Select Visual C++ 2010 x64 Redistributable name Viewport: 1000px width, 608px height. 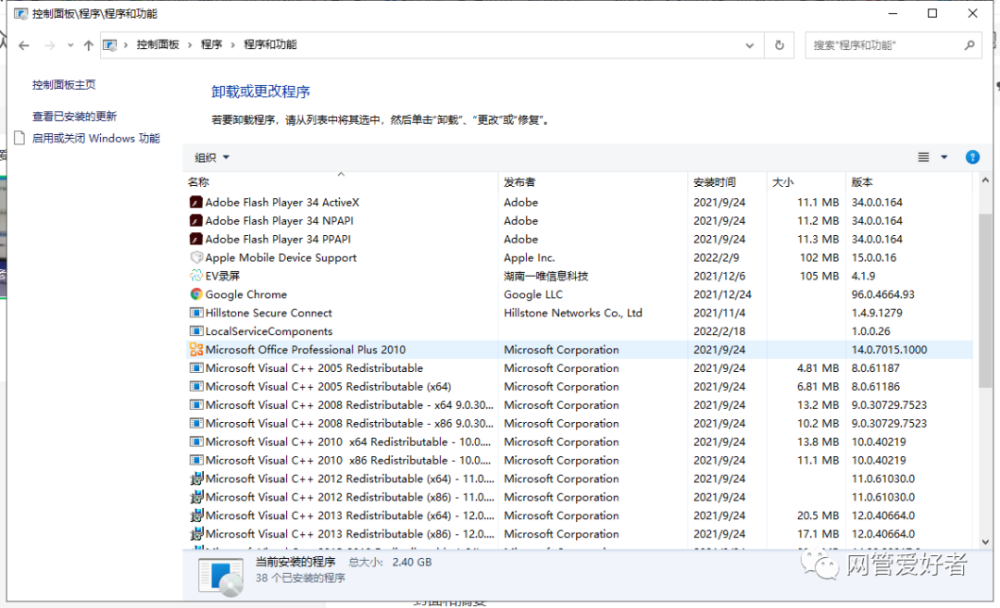(348, 442)
